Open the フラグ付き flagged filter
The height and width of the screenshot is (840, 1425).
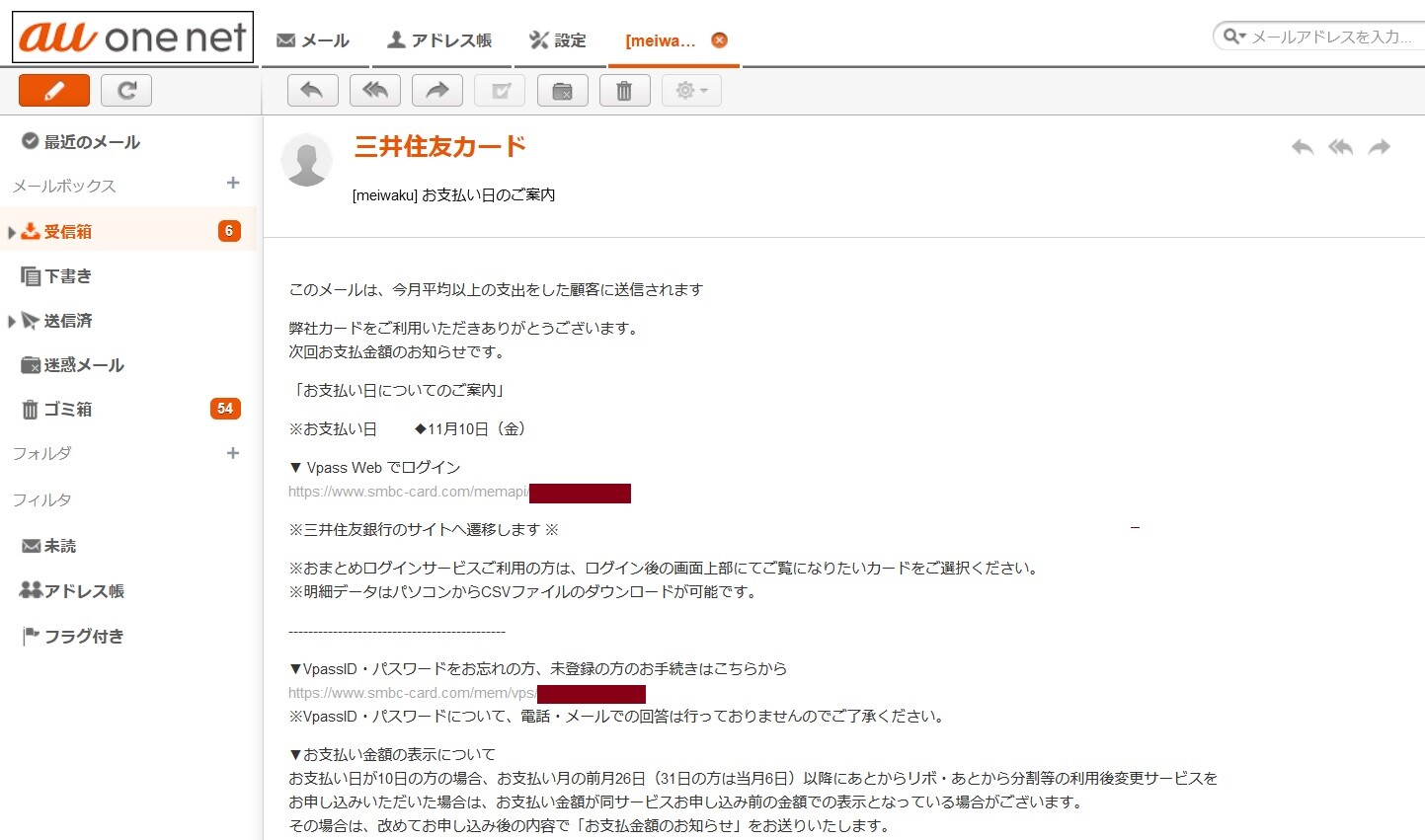72,637
